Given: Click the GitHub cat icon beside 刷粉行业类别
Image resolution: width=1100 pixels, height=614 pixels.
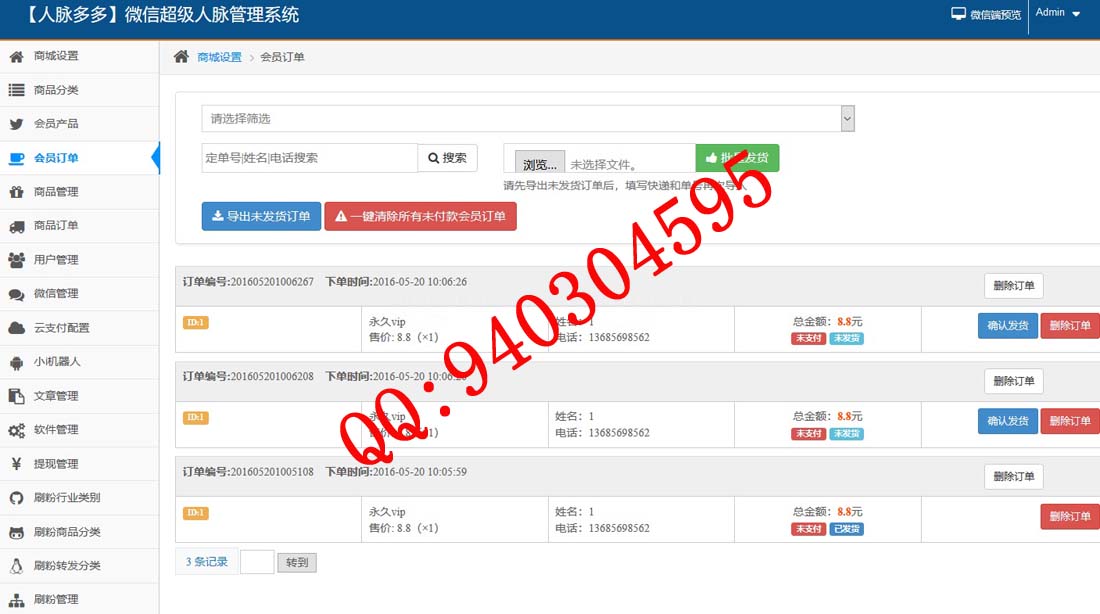Looking at the screenshot, I should 16,498.
